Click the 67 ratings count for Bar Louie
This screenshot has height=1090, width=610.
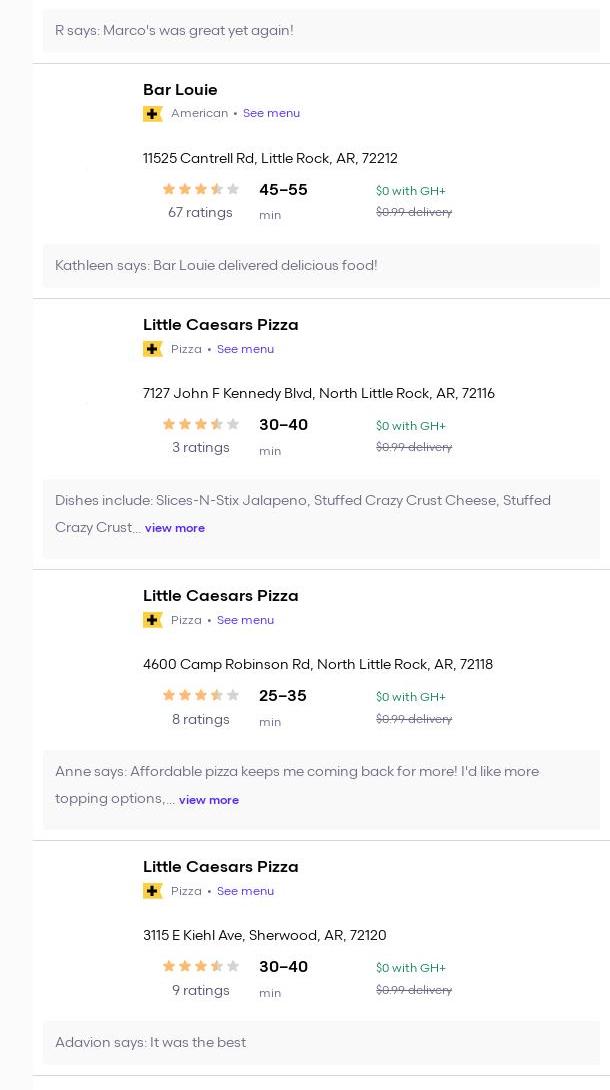coord(200,212)
